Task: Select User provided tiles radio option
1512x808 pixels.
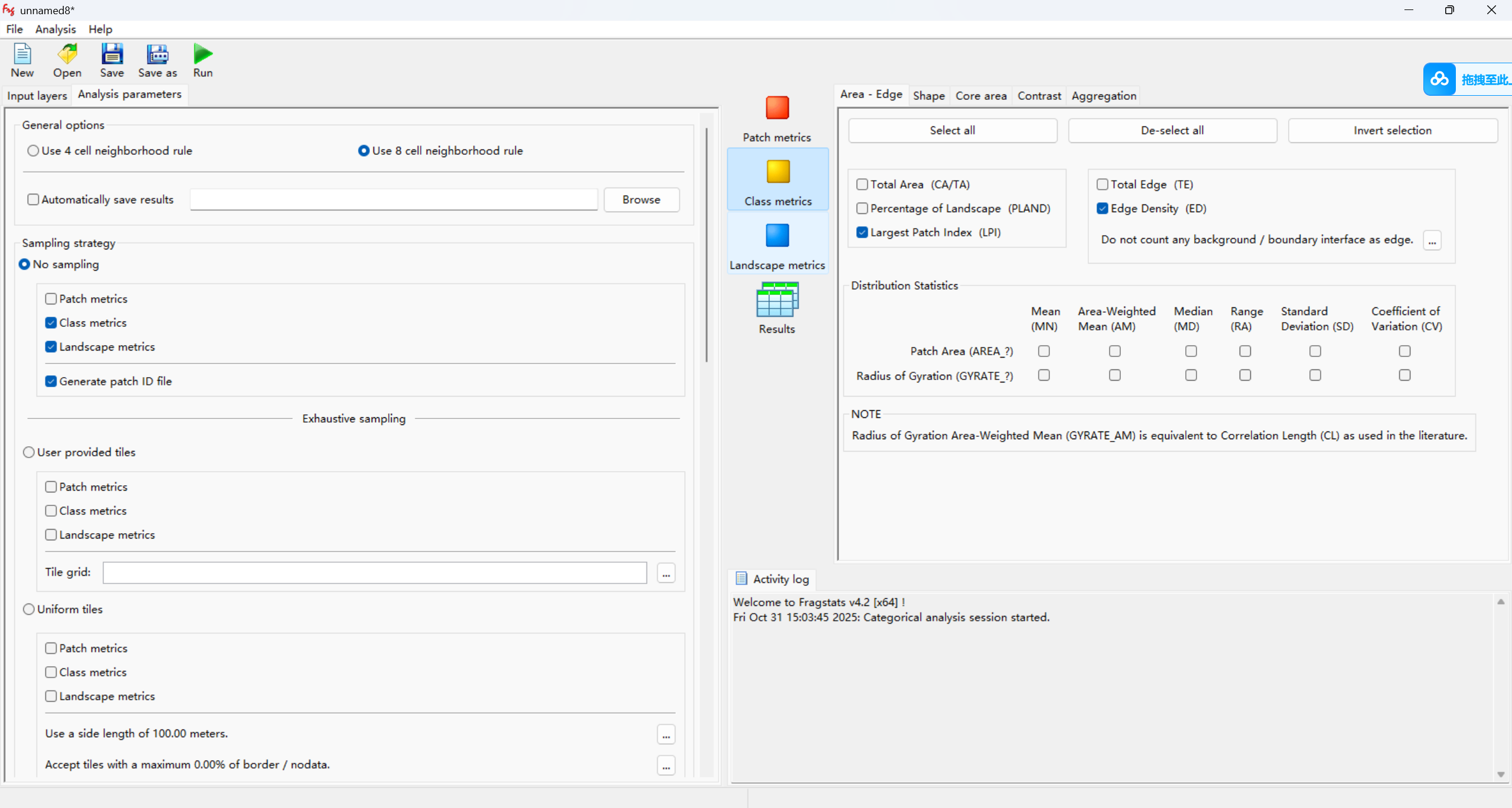Action: coord(28,452)
